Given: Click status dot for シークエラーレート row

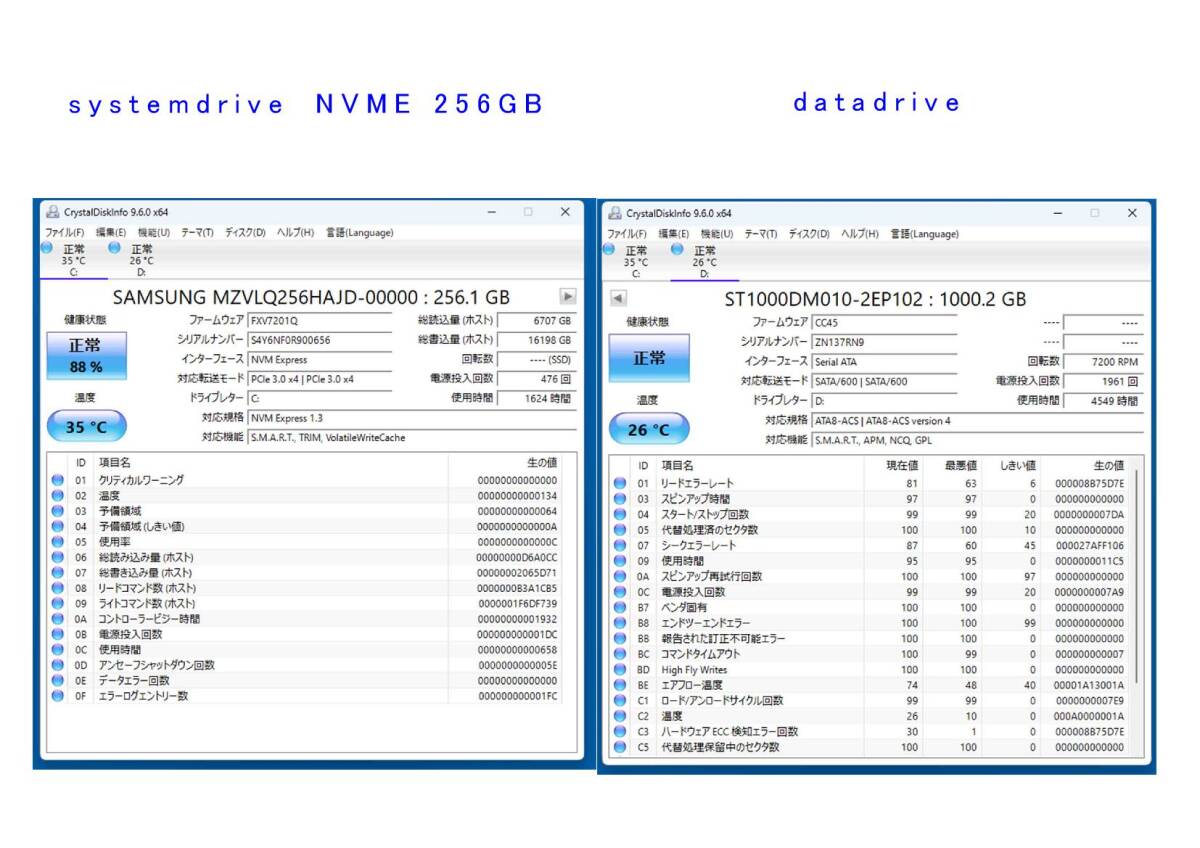Looking at the screenshot, I should coord(620,546).
